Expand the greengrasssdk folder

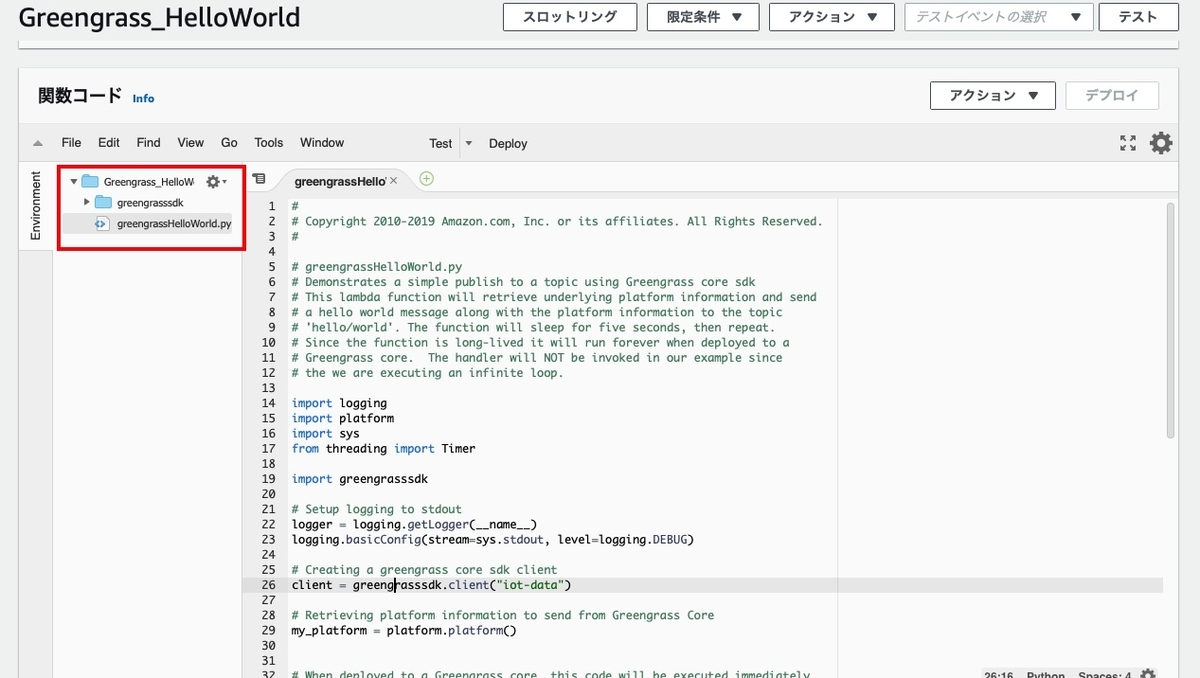click(87, 203)
